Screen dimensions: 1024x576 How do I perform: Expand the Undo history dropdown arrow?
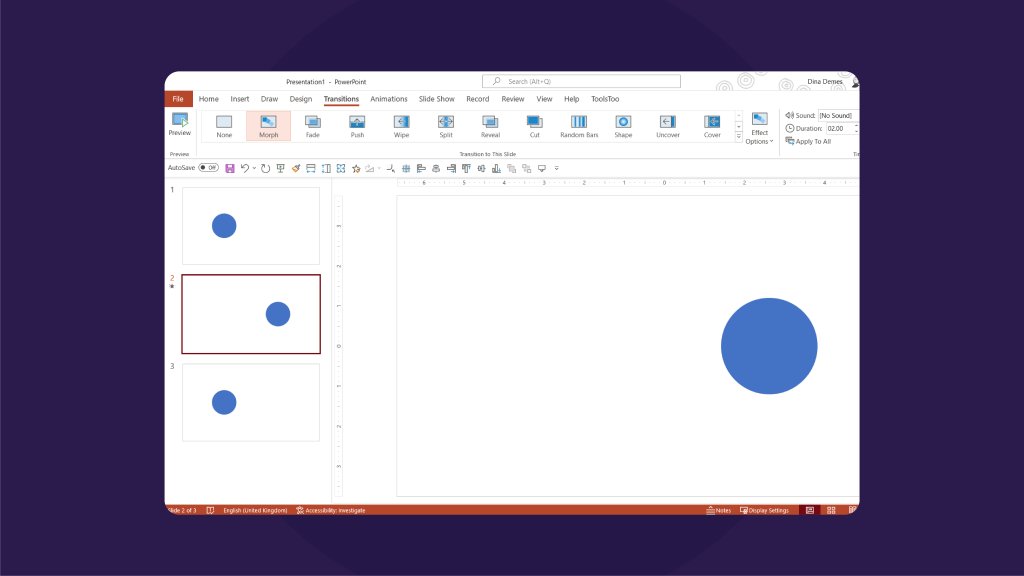(x=254, y=167)
